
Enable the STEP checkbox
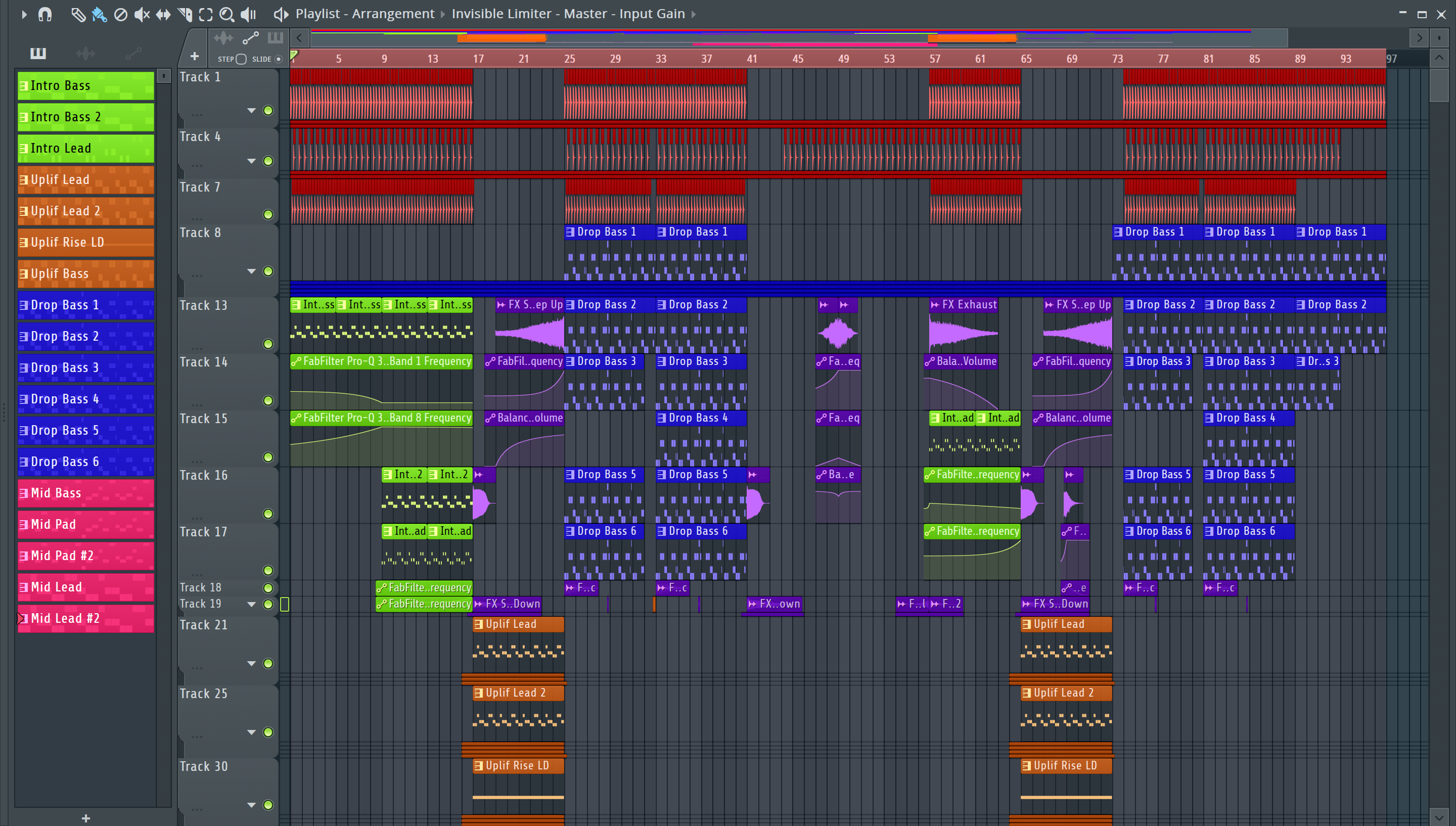click(241, 59)
